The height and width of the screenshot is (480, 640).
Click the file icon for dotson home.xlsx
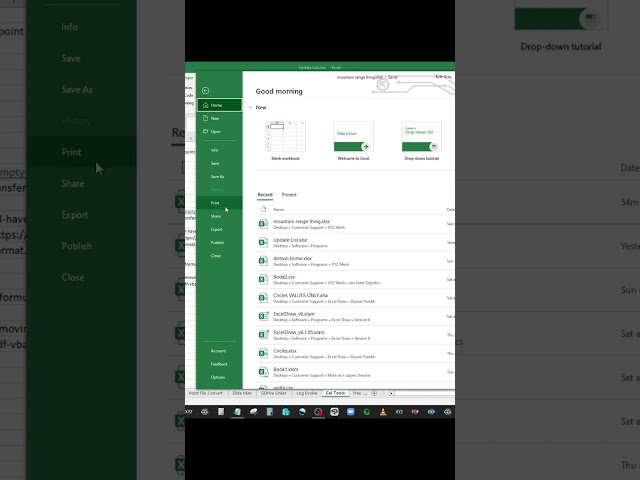click(x=263, y=261)
